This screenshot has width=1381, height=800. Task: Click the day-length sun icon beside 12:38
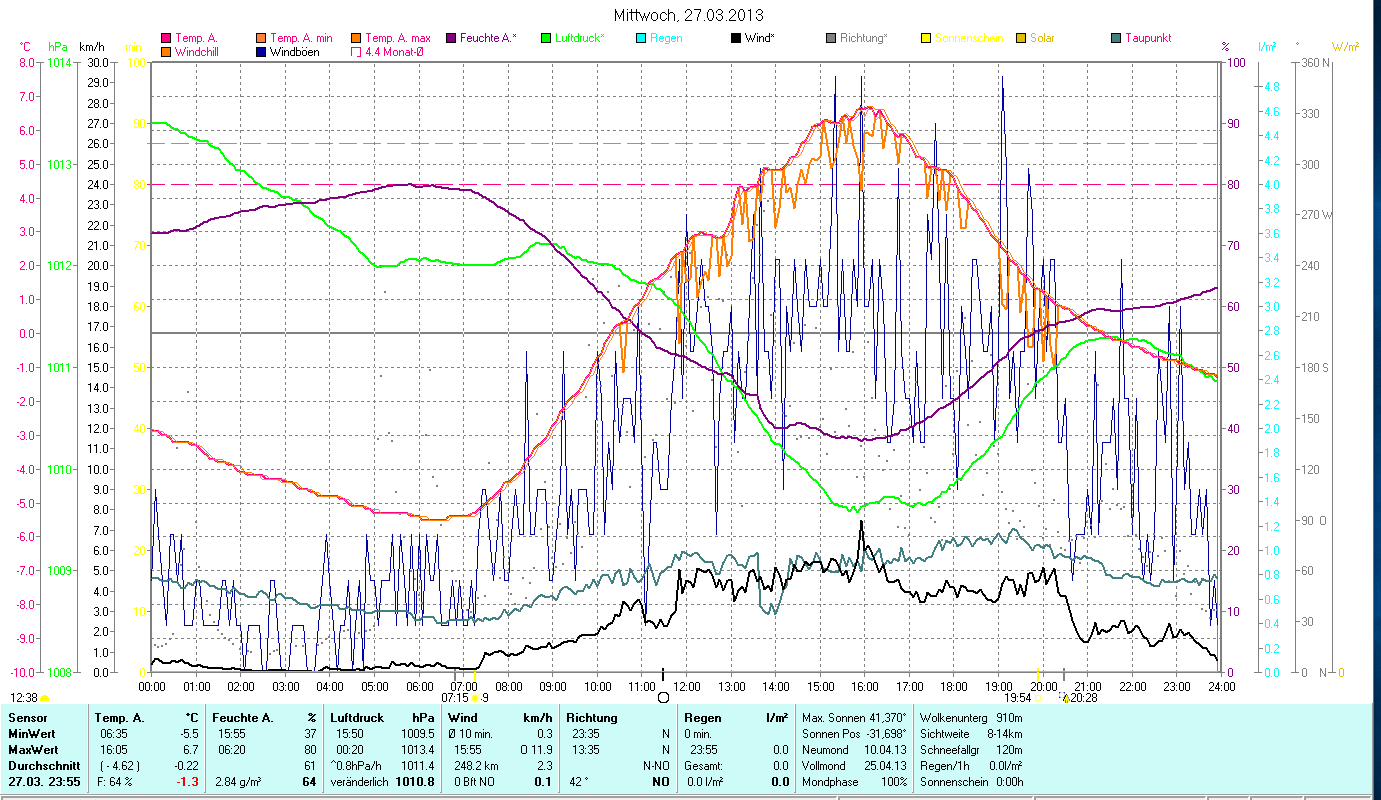click(44, 697)
